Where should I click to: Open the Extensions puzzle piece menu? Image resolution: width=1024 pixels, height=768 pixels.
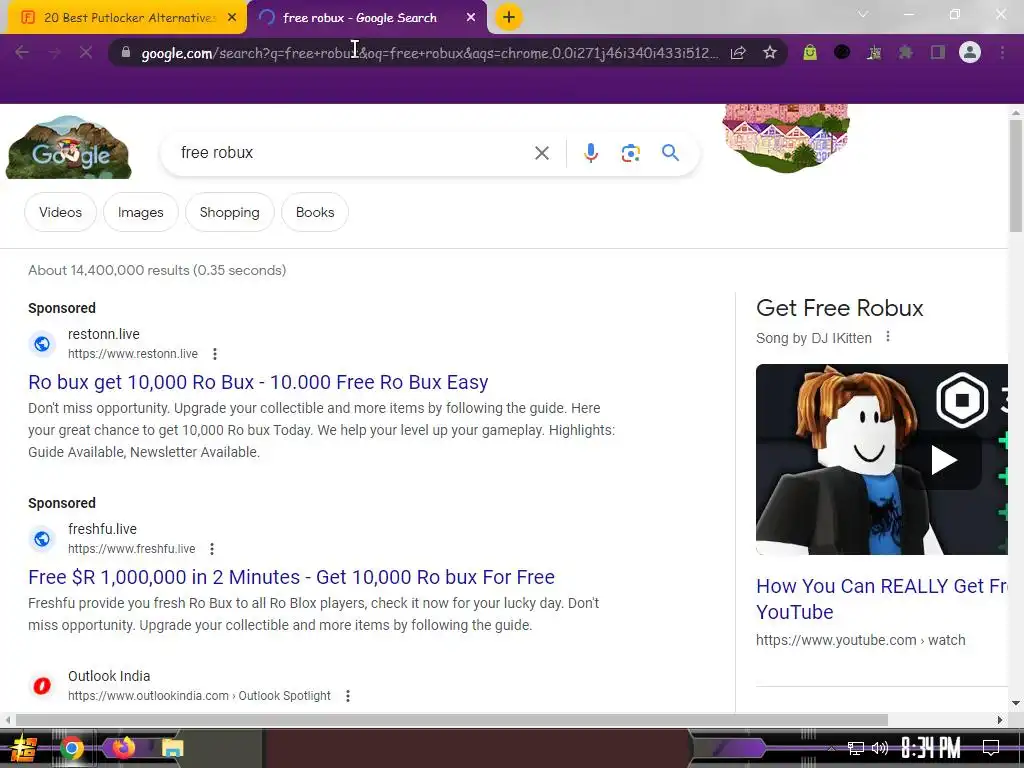click(x=906, y=52)
